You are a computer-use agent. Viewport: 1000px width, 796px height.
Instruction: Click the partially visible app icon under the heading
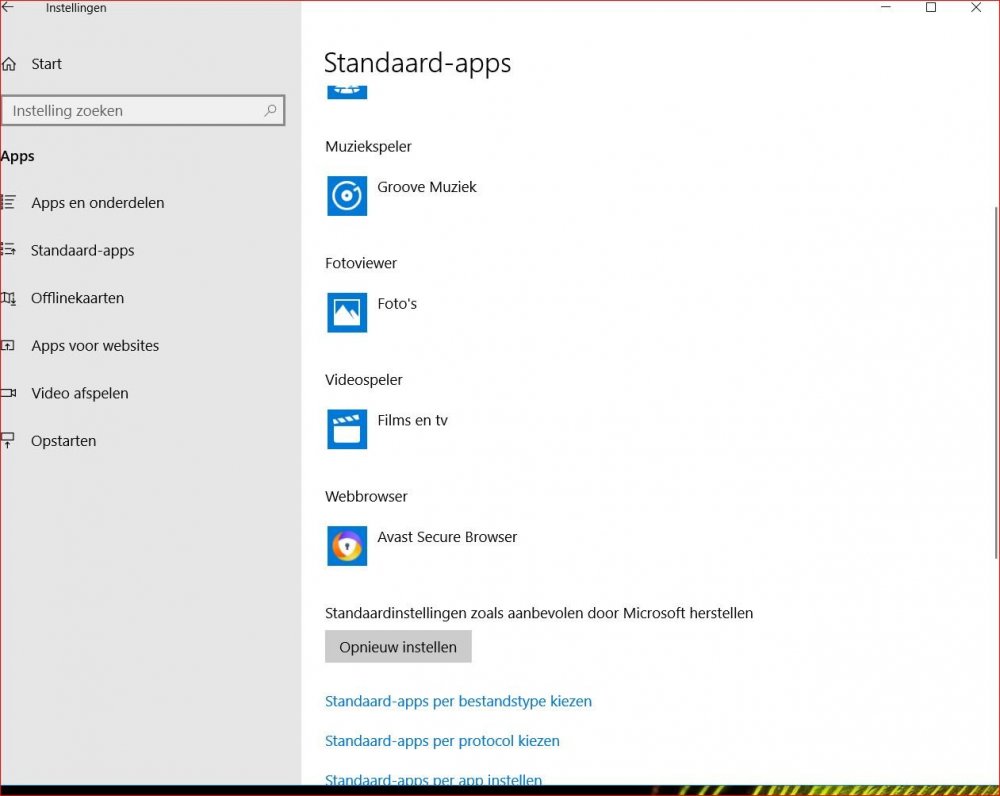click(x=347, y=92)
